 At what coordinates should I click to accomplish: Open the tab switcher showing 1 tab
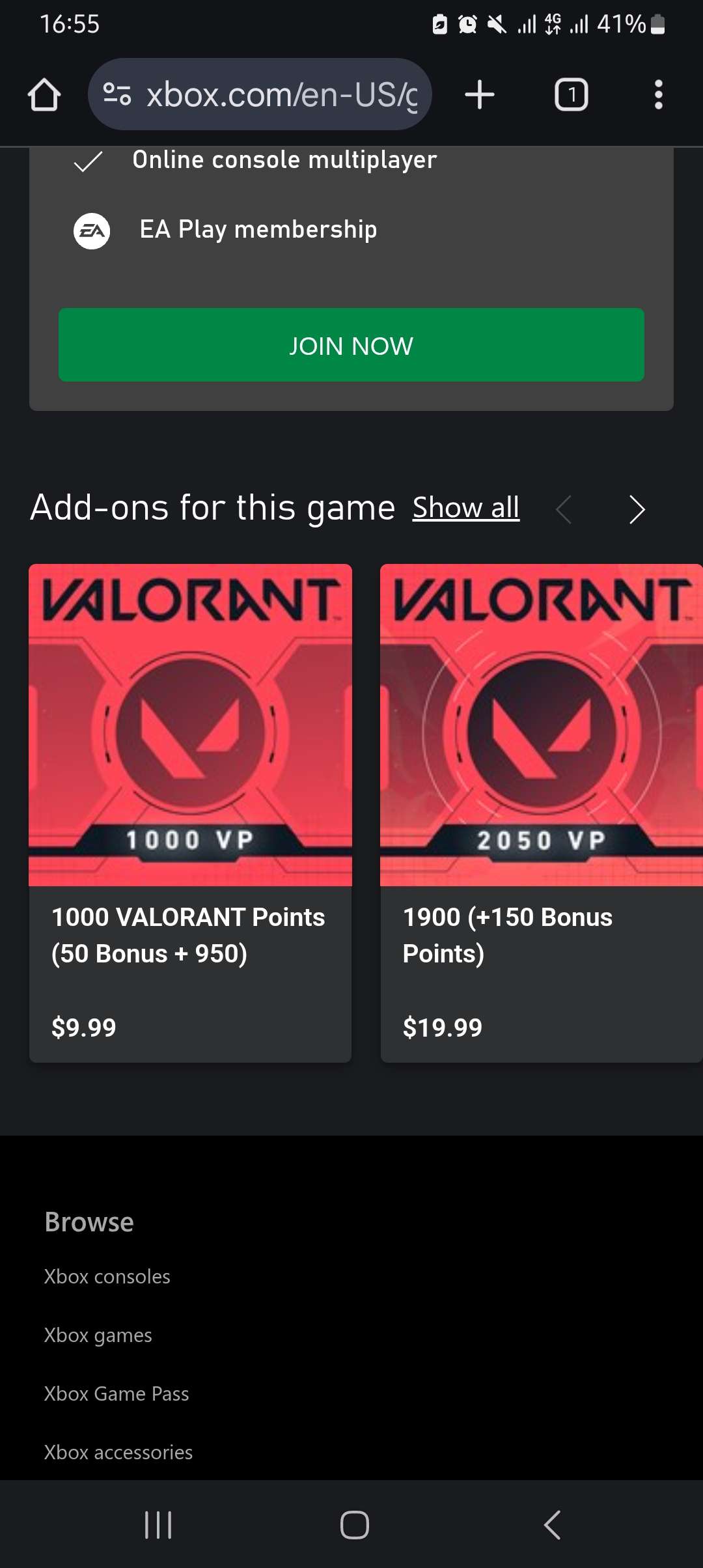[x=571, y=95]
